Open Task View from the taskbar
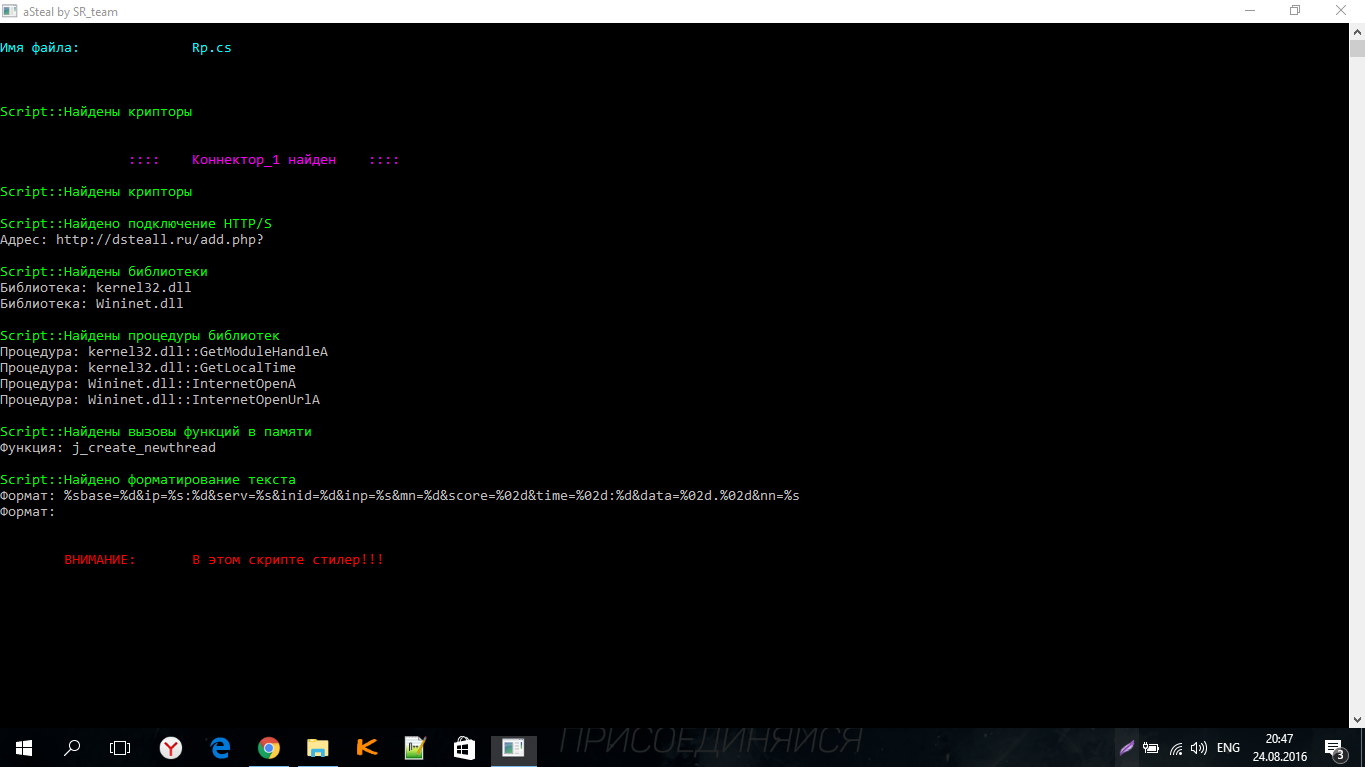The width and height of the screenshot is (1365, 767). 120,747
